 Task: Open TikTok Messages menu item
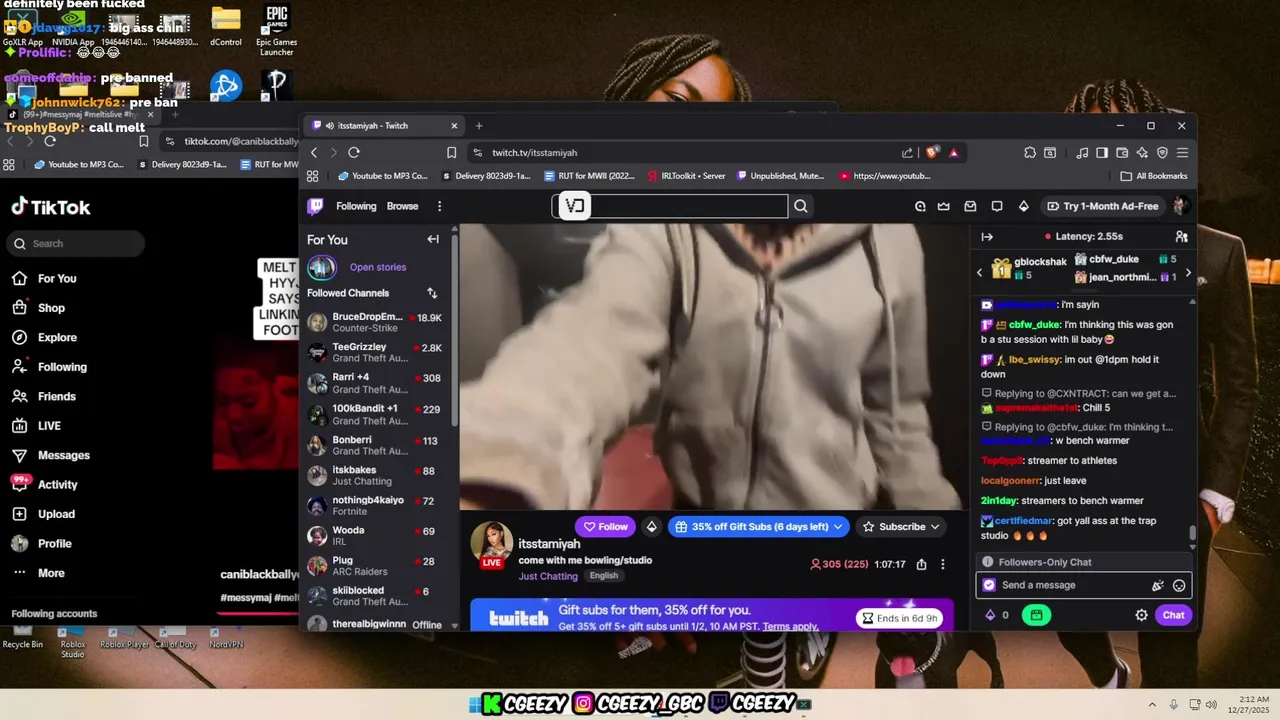(63, 455)
